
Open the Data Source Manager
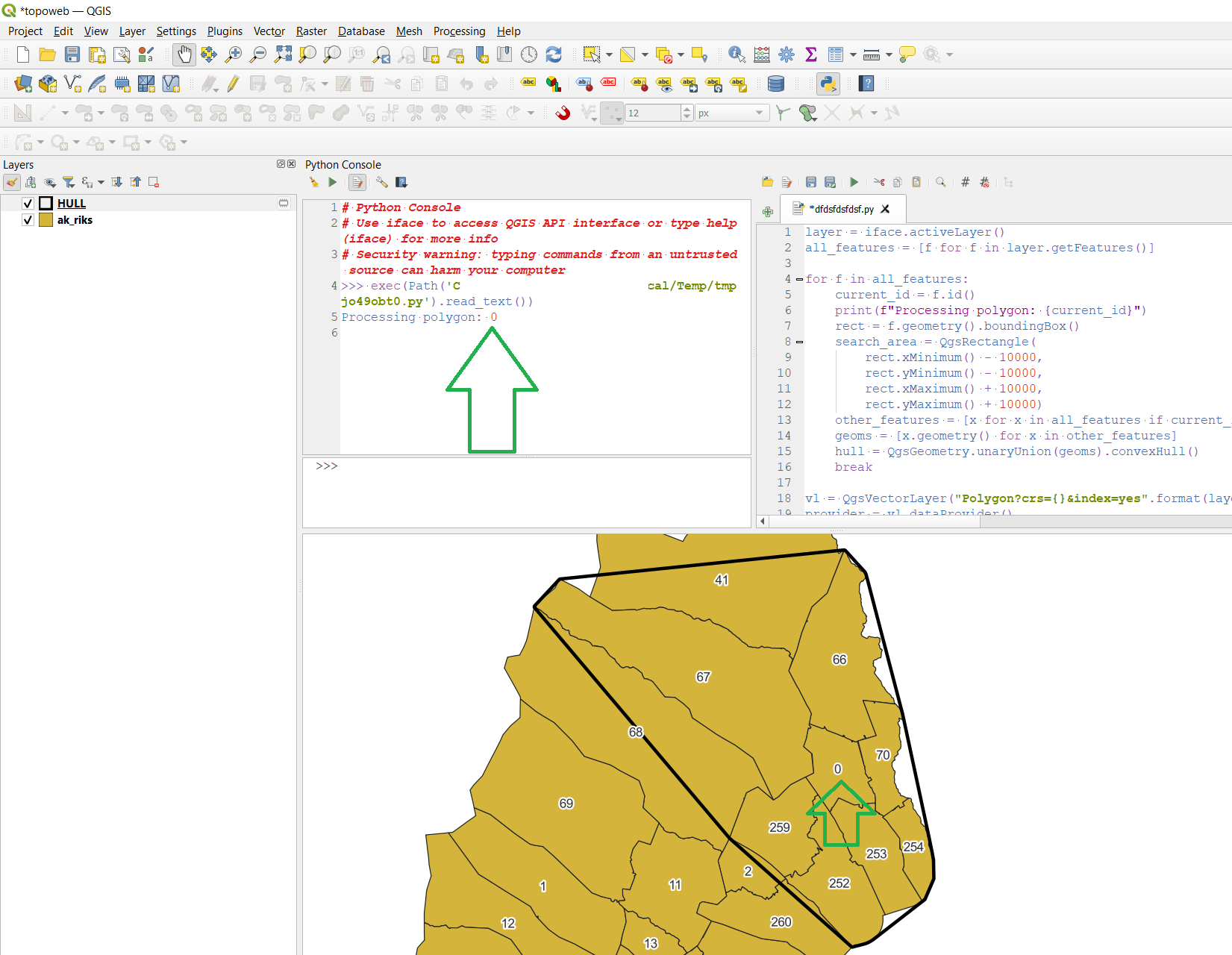click(23, 84)
